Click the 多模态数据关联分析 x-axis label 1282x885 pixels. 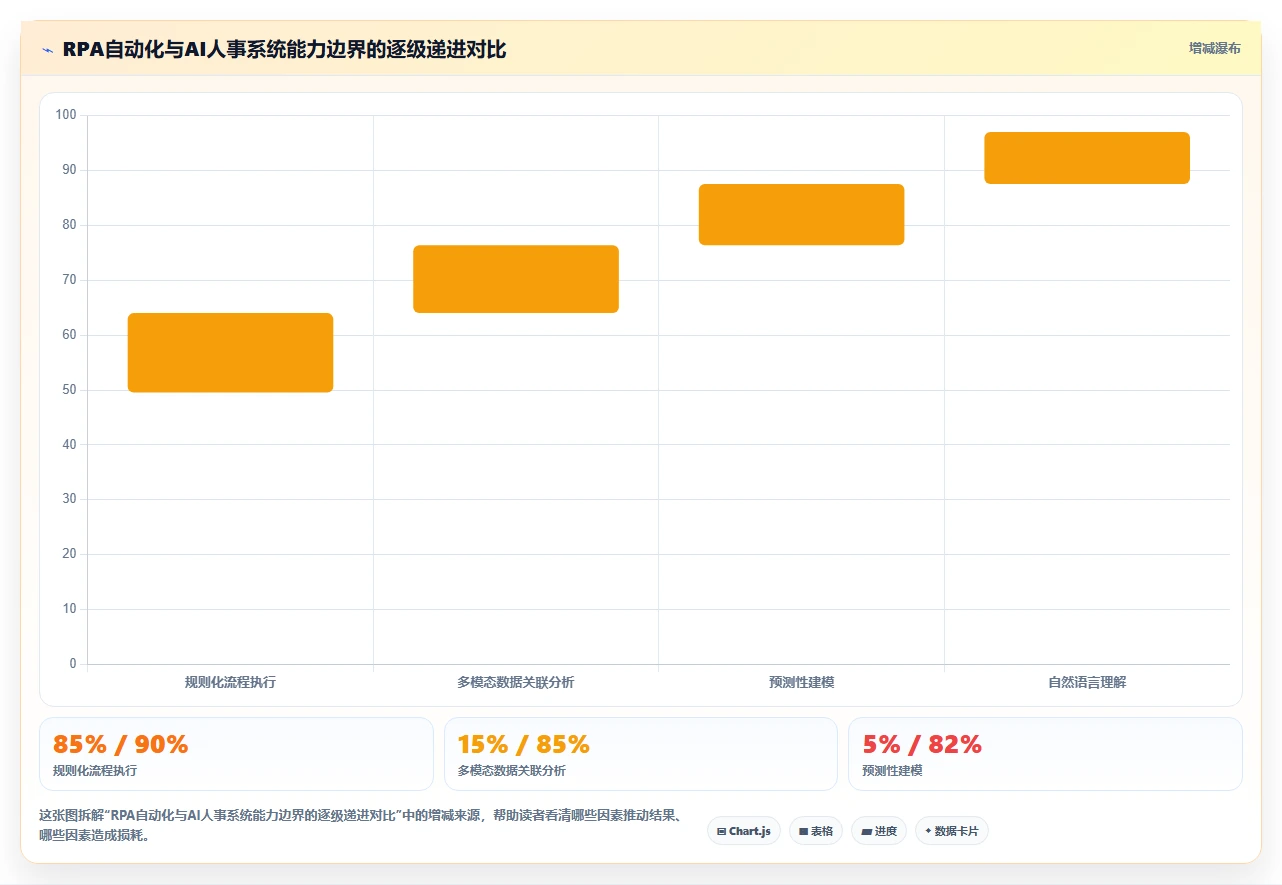[x=516, y=682]
